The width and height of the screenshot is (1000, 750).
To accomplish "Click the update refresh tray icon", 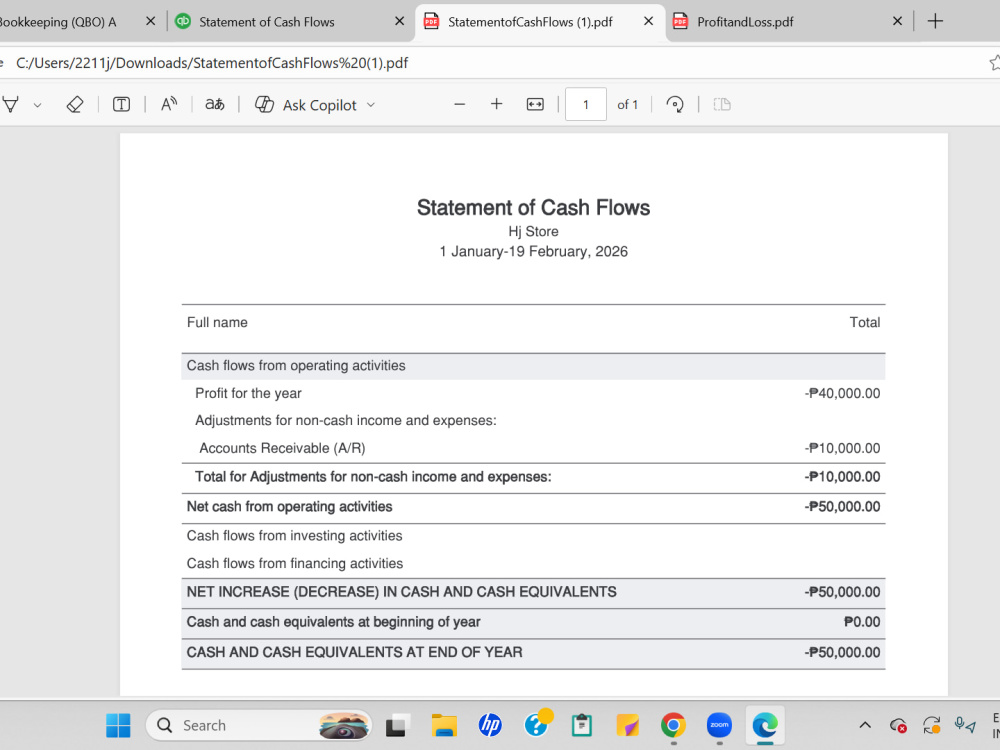I will click(932, 725).
